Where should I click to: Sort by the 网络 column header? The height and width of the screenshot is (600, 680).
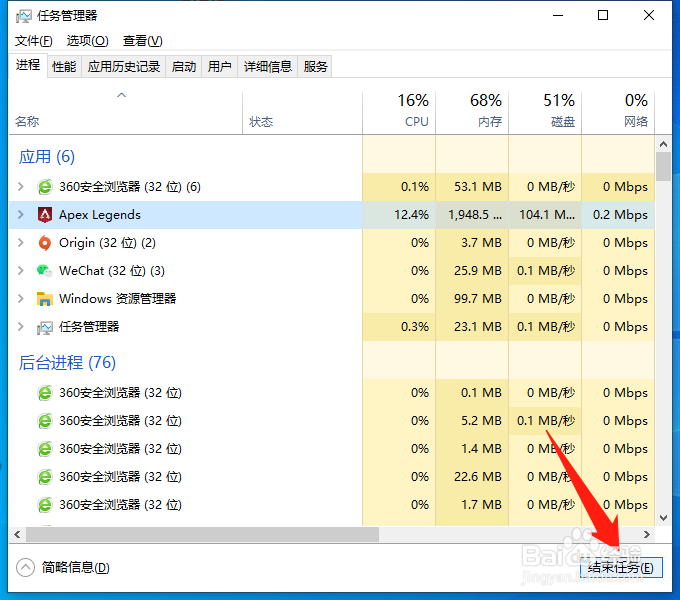[618, 113]
